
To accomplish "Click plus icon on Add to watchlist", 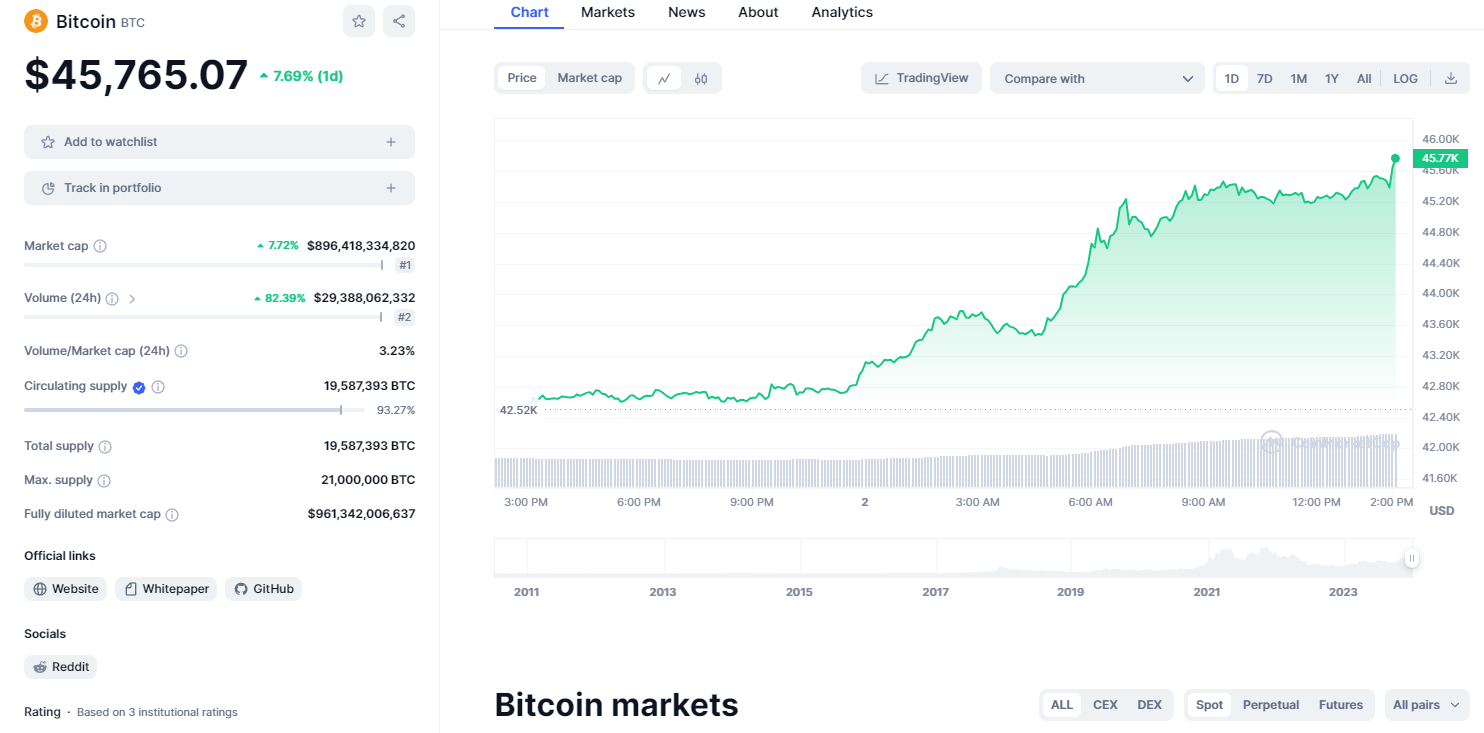I will click(391, 142).
